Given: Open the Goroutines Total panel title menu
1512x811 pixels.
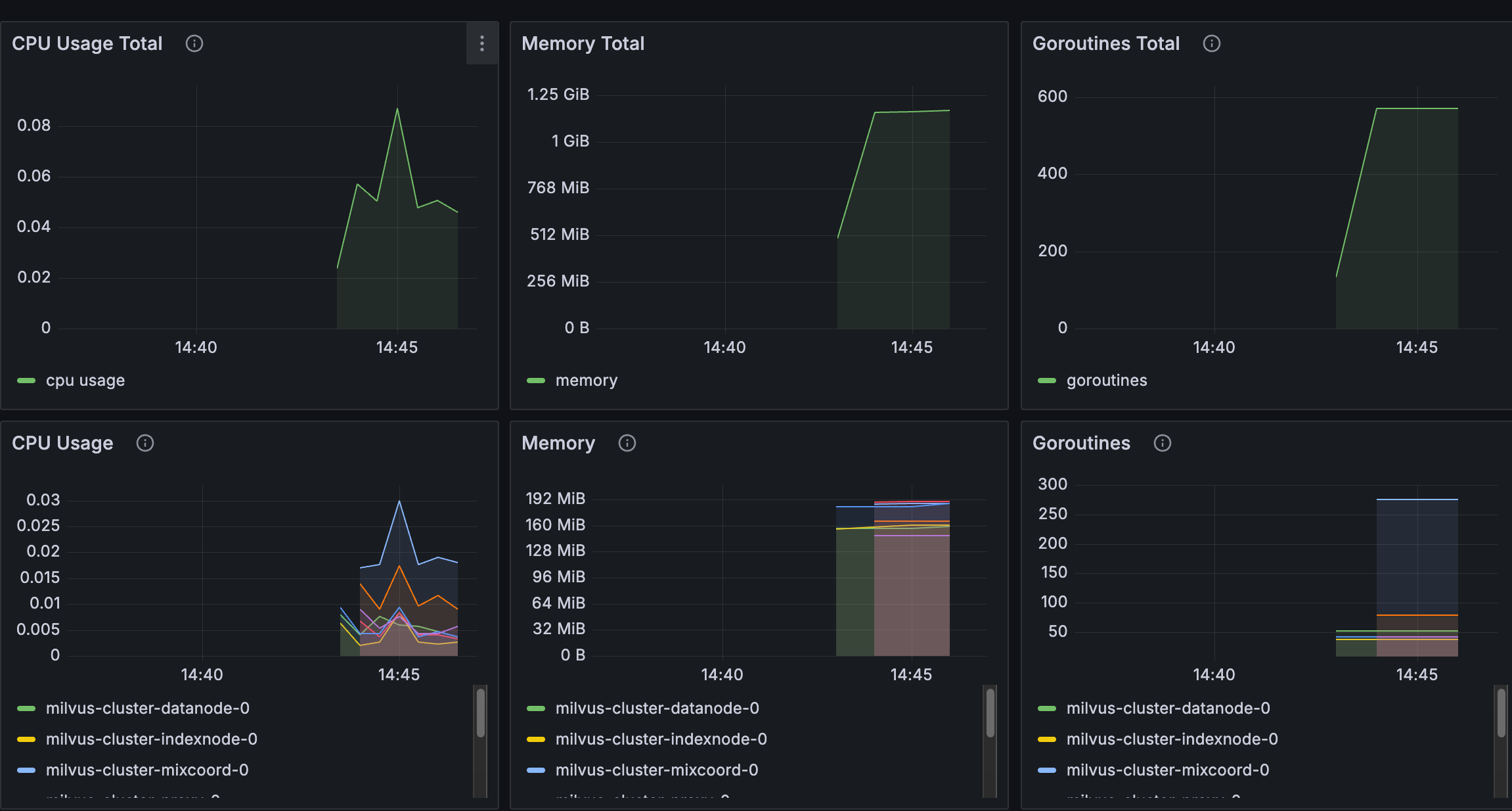Looking at the screenshot, I should 1105,43.
